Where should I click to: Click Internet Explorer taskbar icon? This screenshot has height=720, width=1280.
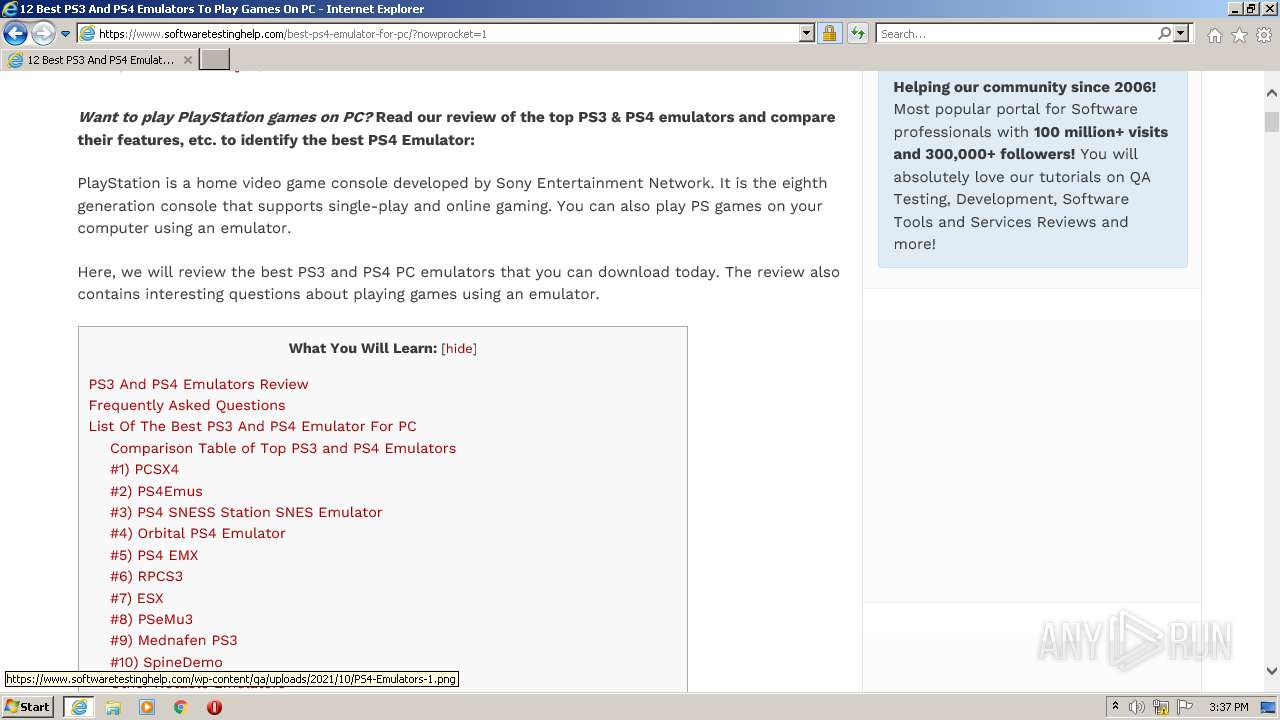point(79,707)
